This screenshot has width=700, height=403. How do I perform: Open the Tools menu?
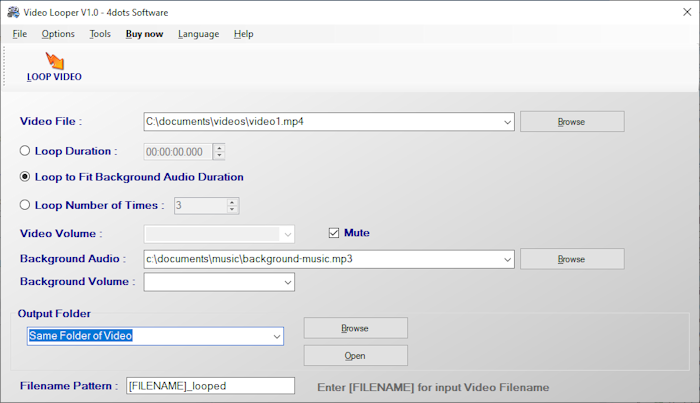click(x=100, y=34)
